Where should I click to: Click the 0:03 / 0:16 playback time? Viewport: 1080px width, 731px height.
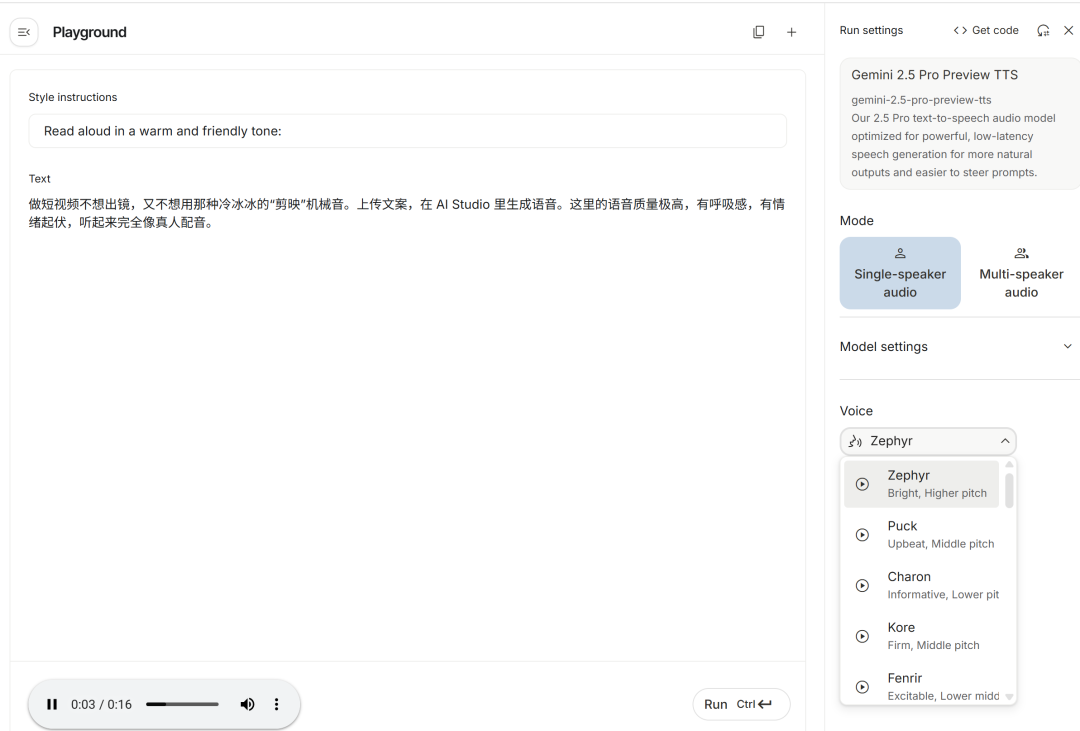101,704
